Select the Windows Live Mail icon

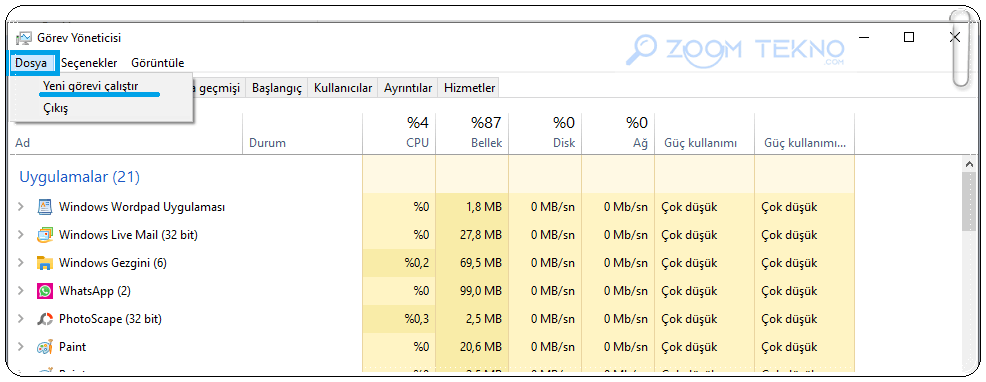[x=45, y=235]
